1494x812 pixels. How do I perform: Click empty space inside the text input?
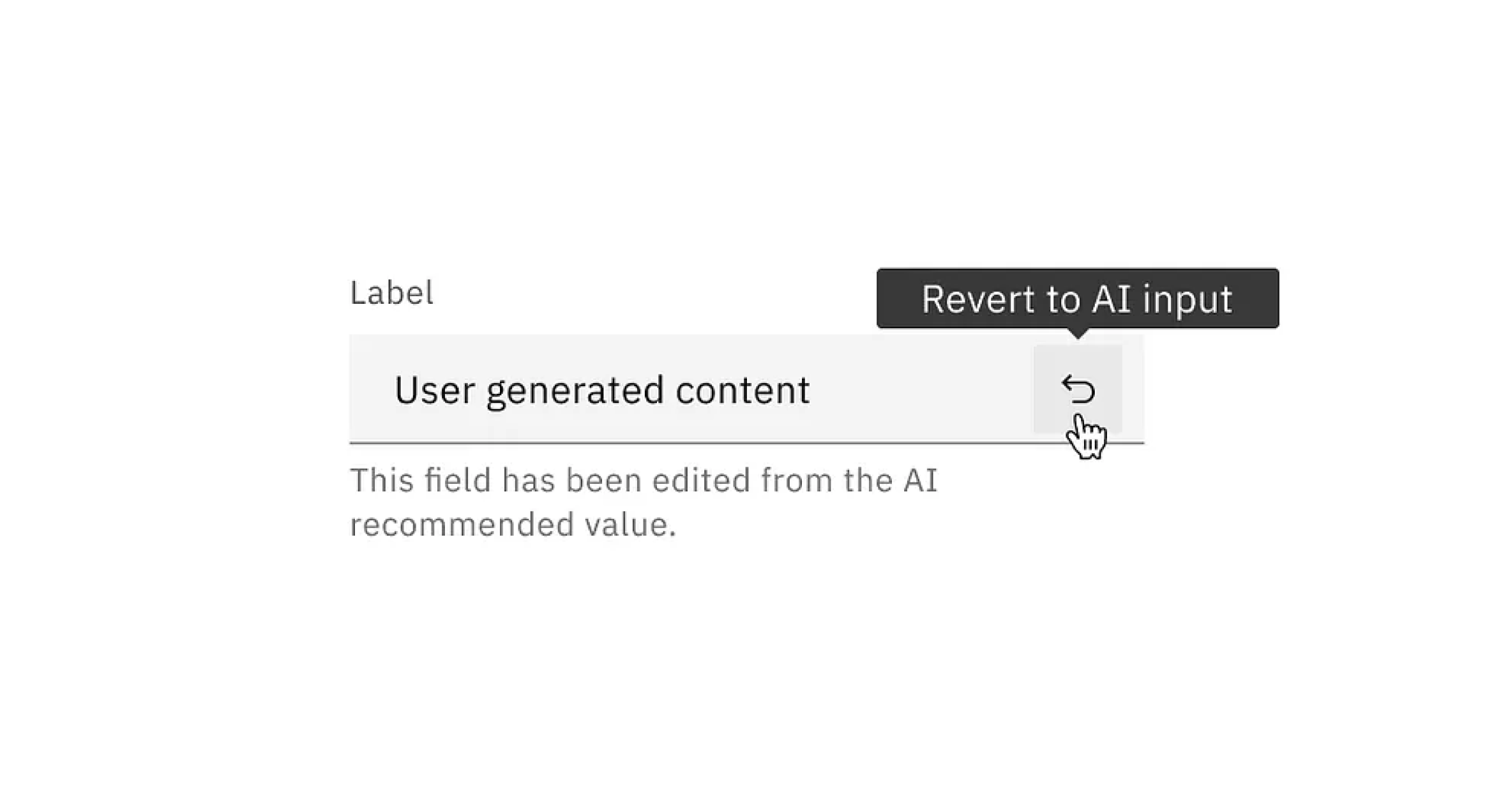click(x=919, y=389)
